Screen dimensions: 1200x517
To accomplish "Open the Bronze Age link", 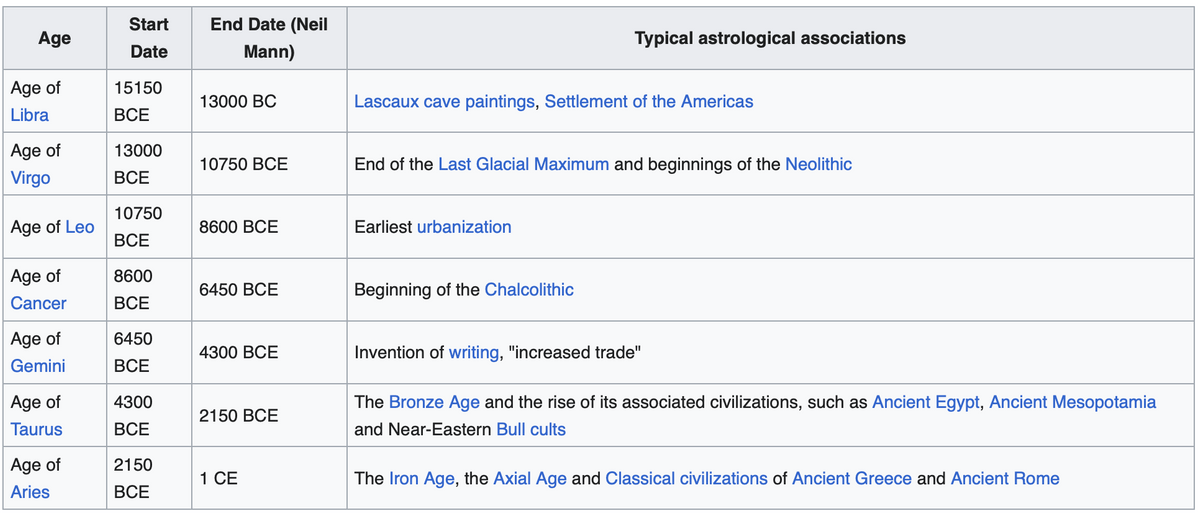I will click(434, 402).
